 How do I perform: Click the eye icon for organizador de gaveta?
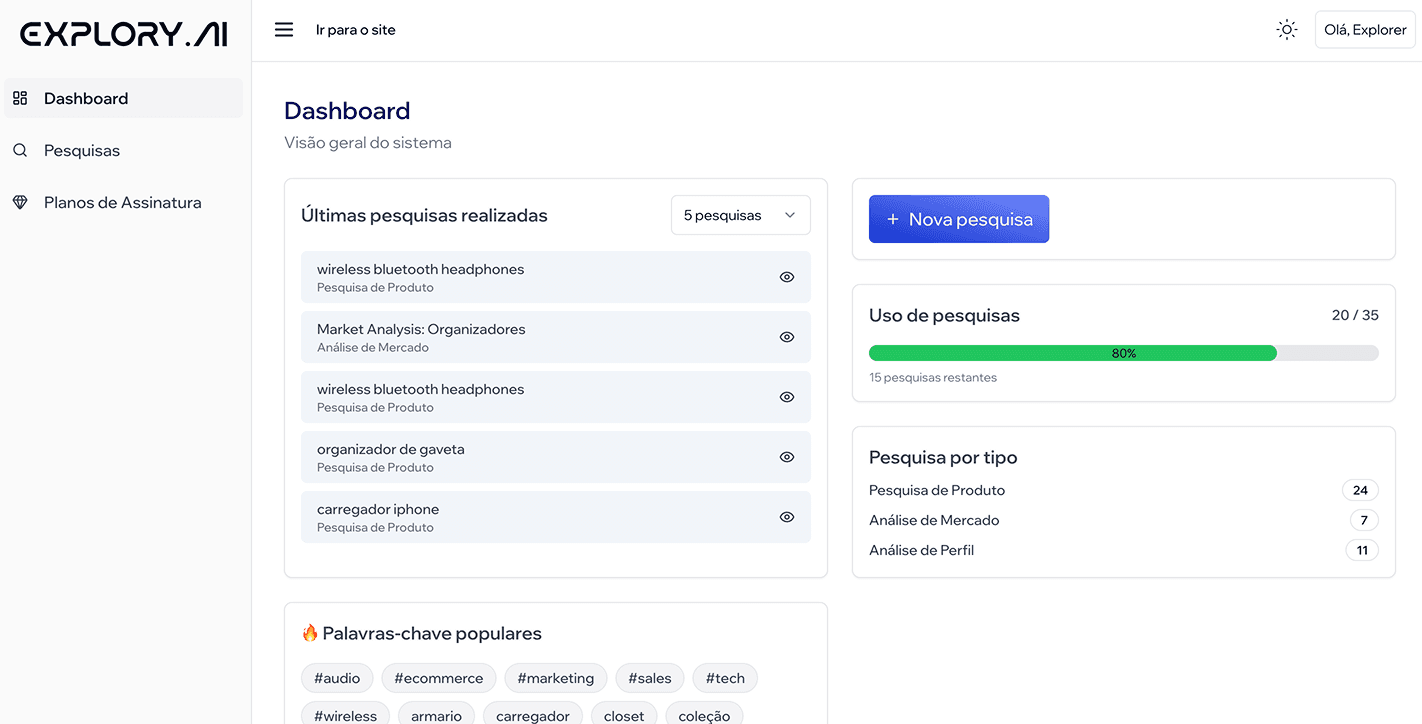tap(787, 457)
